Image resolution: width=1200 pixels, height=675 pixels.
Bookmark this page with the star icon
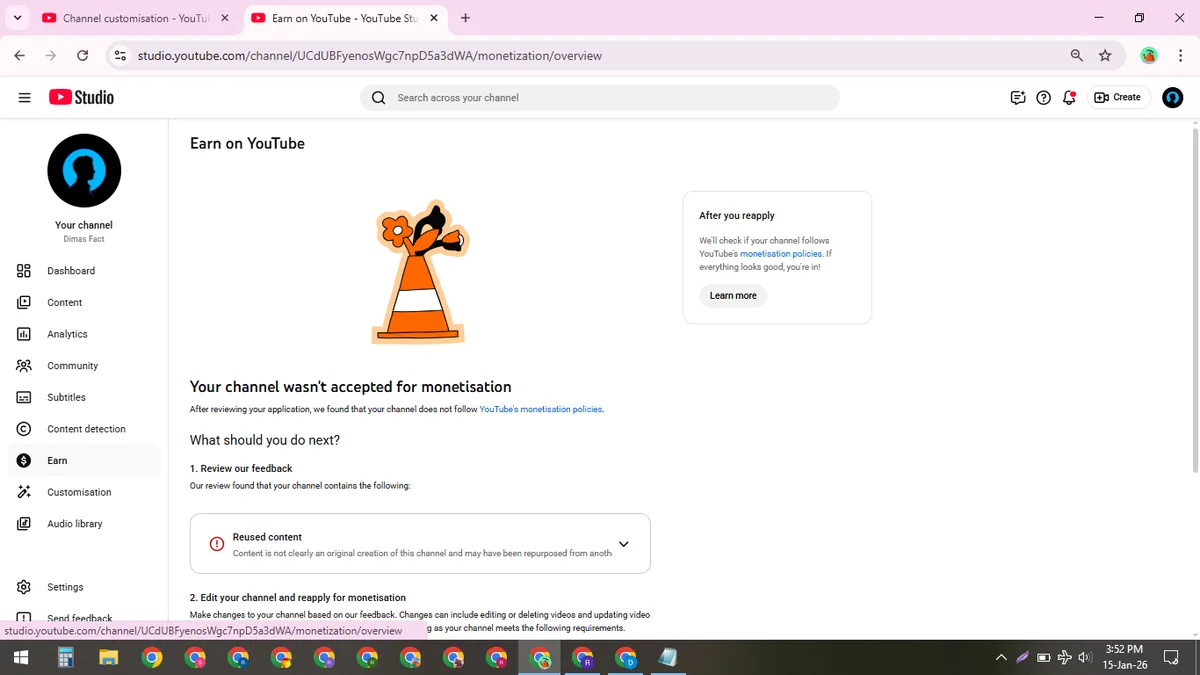pos(1105,56)
